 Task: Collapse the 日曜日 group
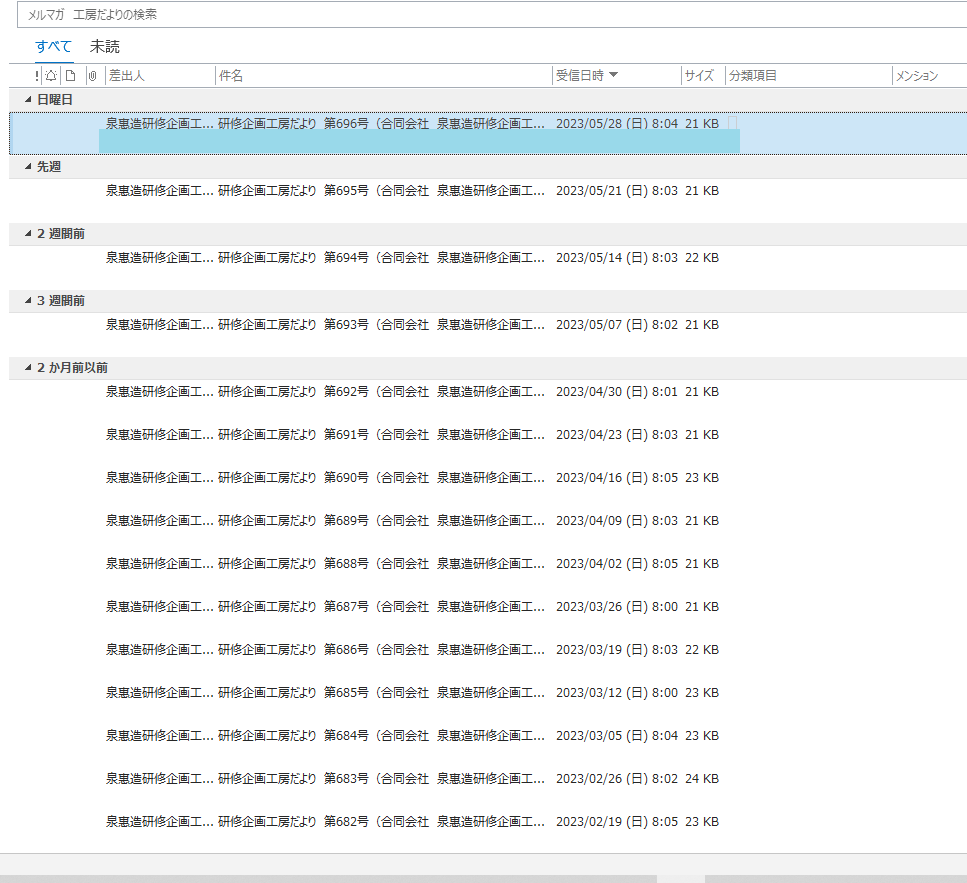click(28, 99)
